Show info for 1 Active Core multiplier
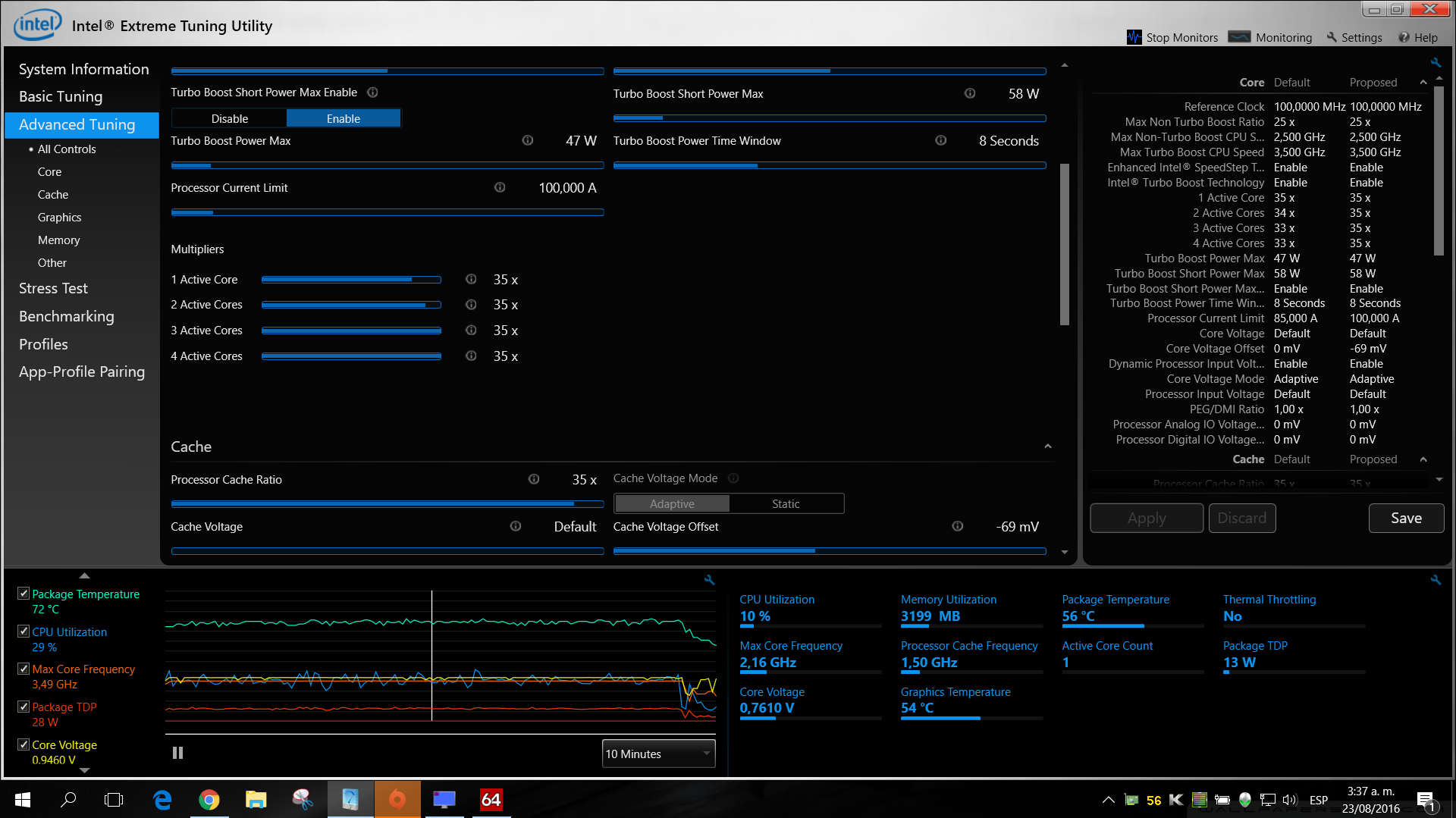The height and width of the screenshot is (818, 1456). pos(471,279)
